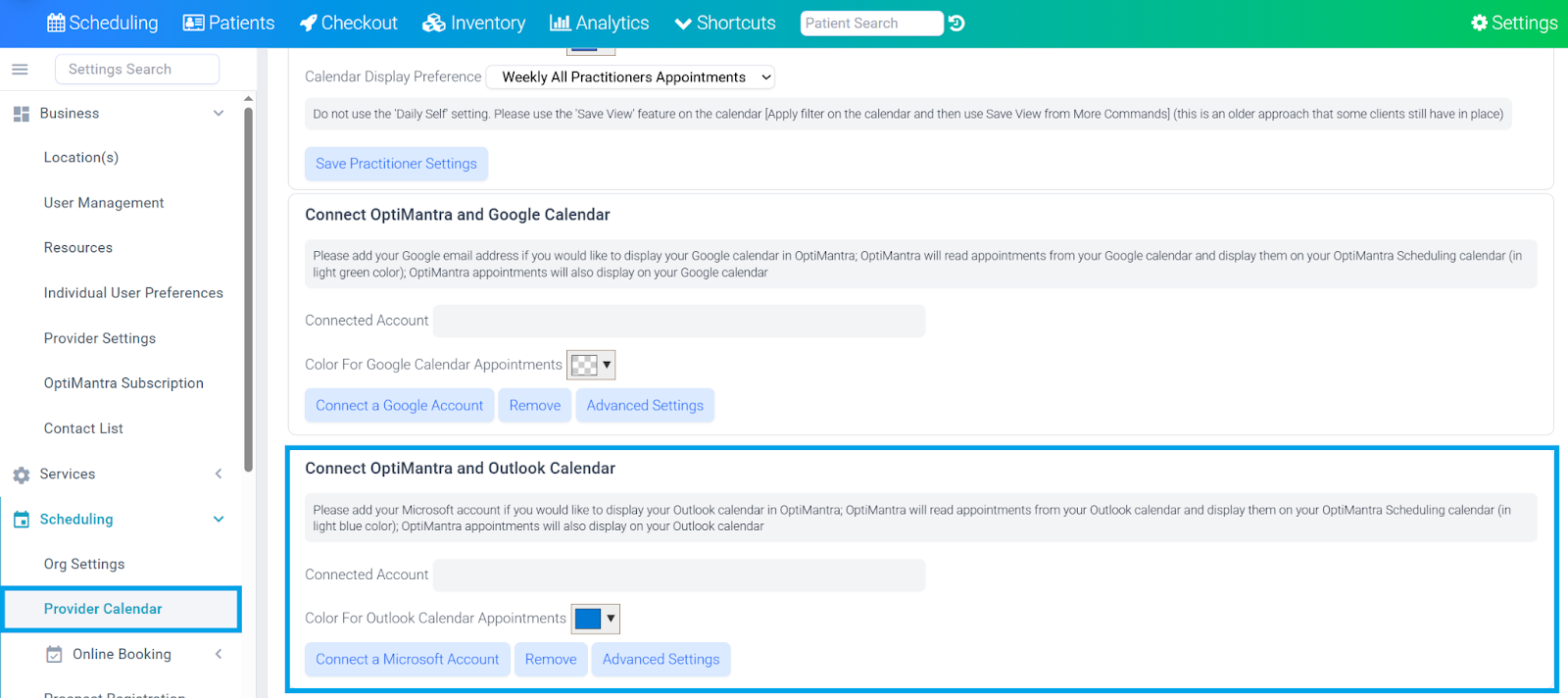Open the Analytics top menu
1568x698 pixels.
(600, 23)
